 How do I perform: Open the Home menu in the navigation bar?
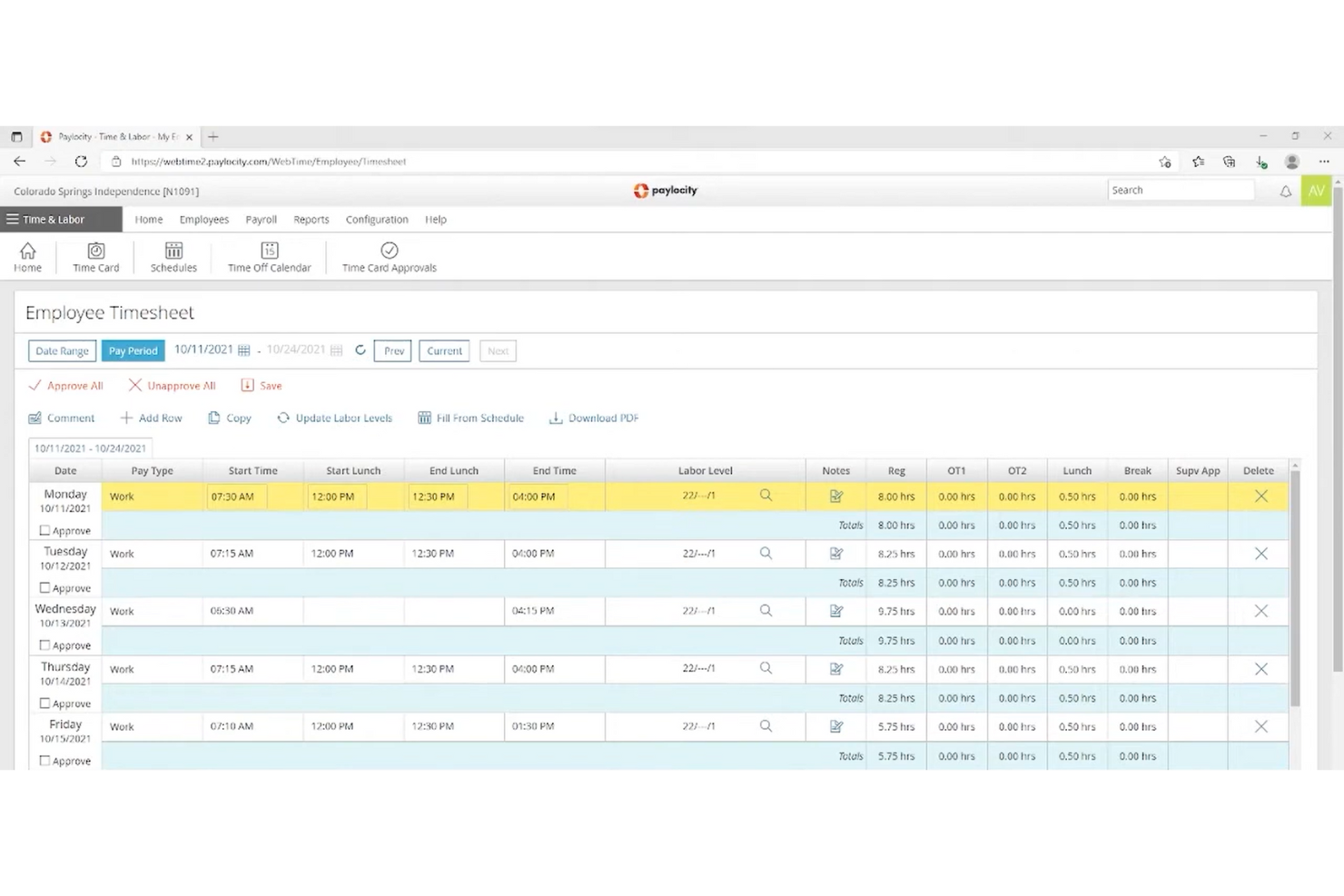tap(149, 220)
